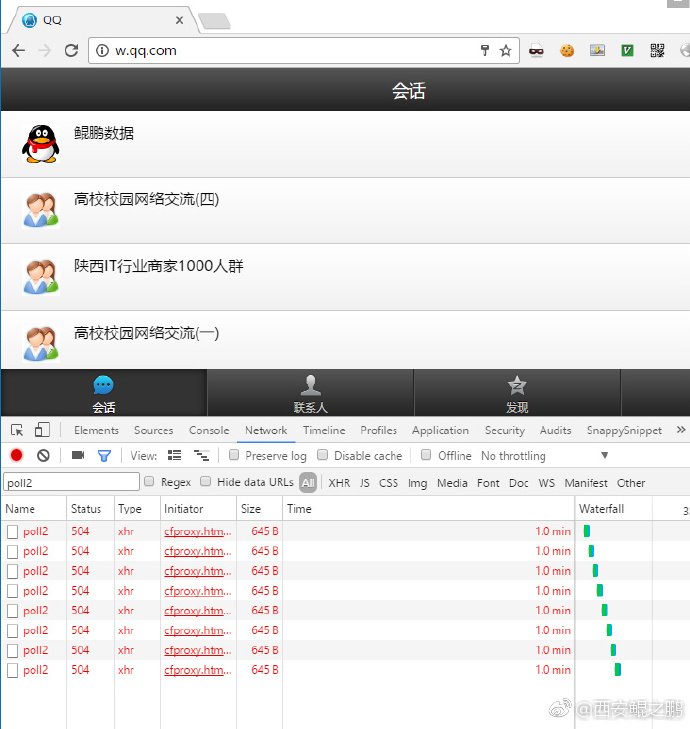The width and height of the screenshot is (690, 729).
Task: Open site info icon in address bar
Action: click(102, 50)
